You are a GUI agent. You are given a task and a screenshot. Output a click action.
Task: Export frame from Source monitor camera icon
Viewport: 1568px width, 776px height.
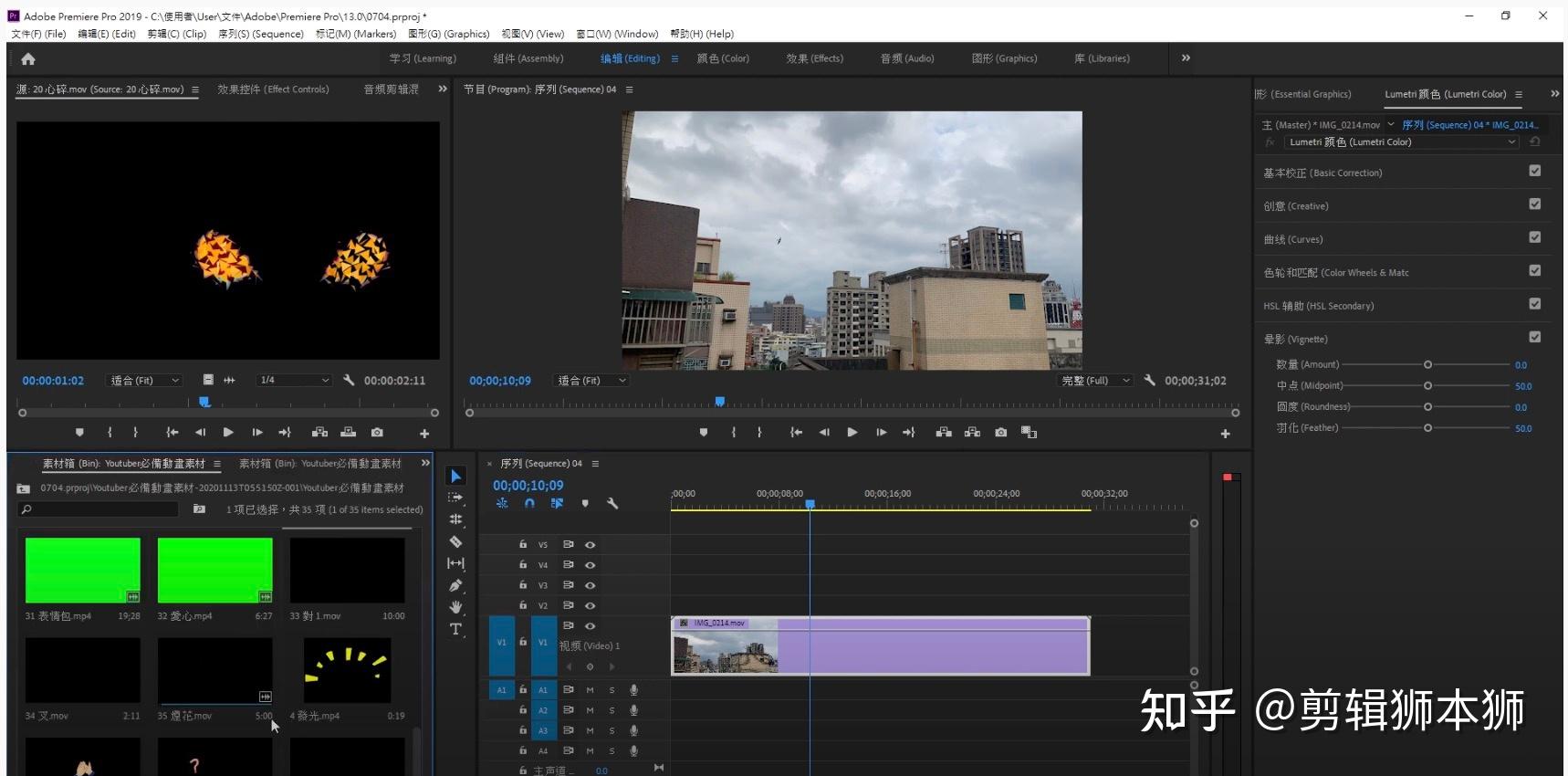377,433
